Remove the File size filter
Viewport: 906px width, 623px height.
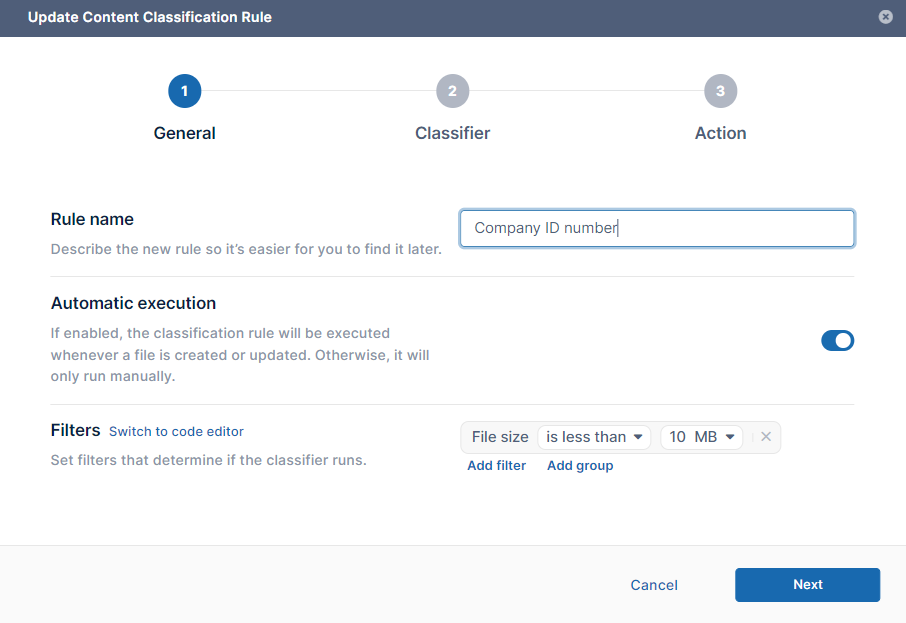pos(766,437)
